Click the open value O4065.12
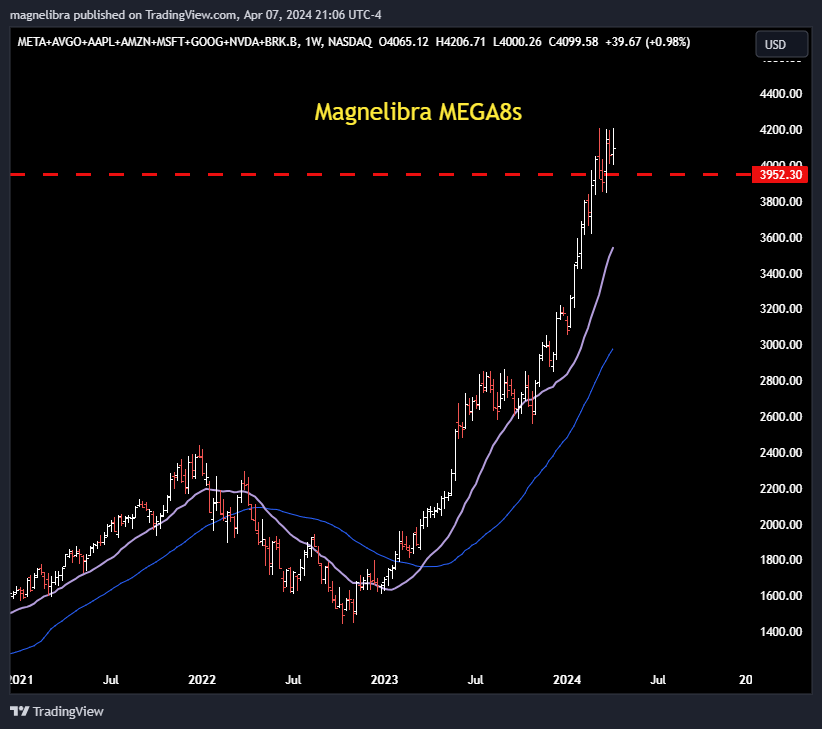 pos(403,42)
